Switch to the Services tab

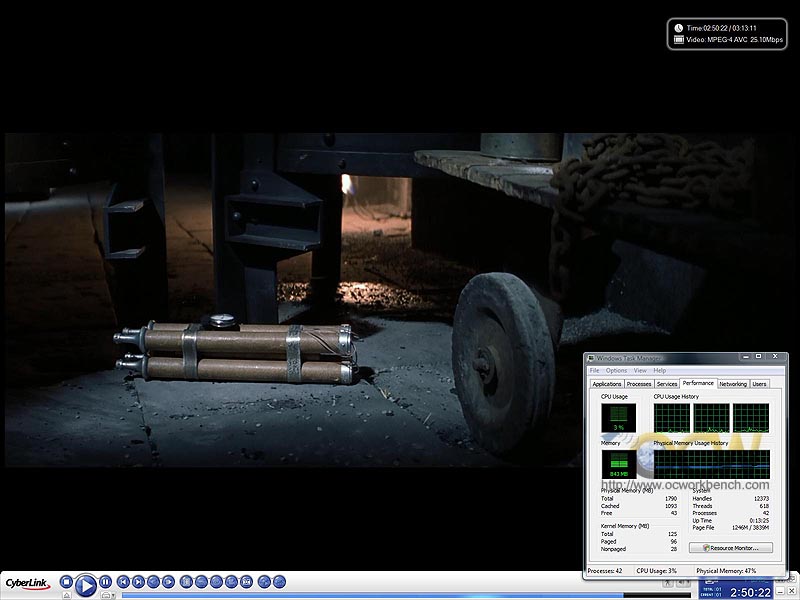(x=667, y=384)
